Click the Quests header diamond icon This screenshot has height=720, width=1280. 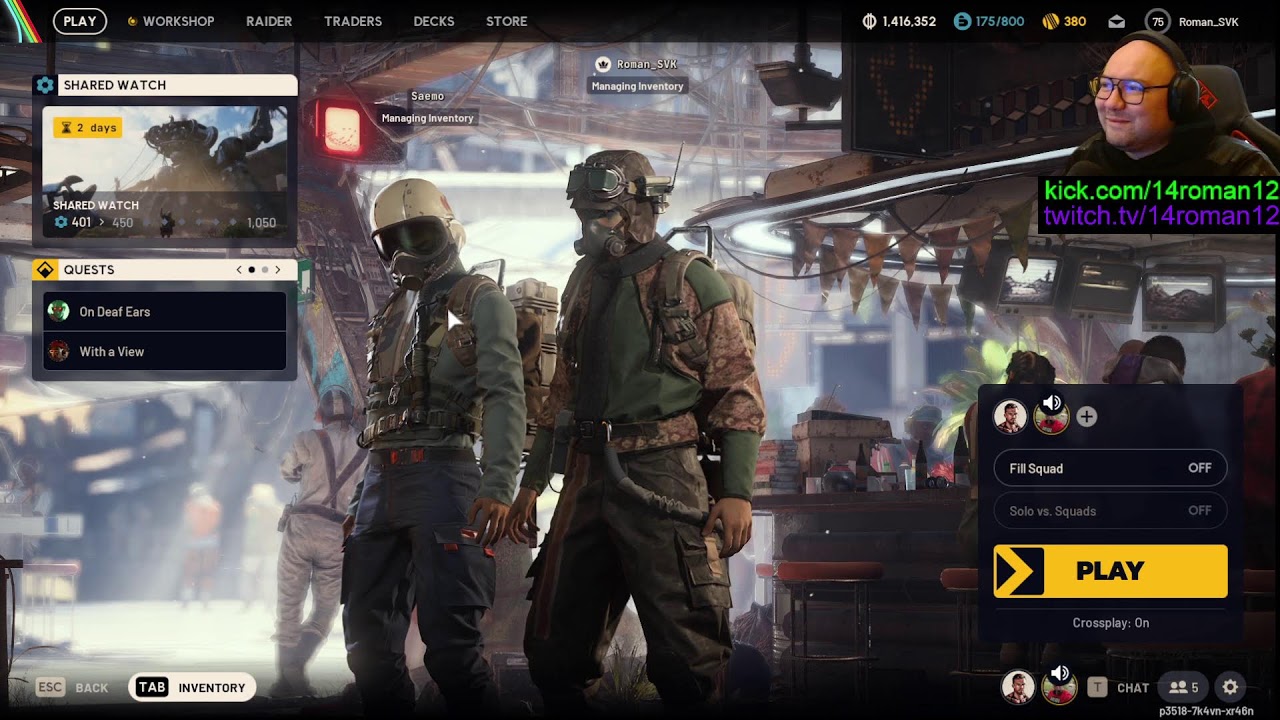45,270
